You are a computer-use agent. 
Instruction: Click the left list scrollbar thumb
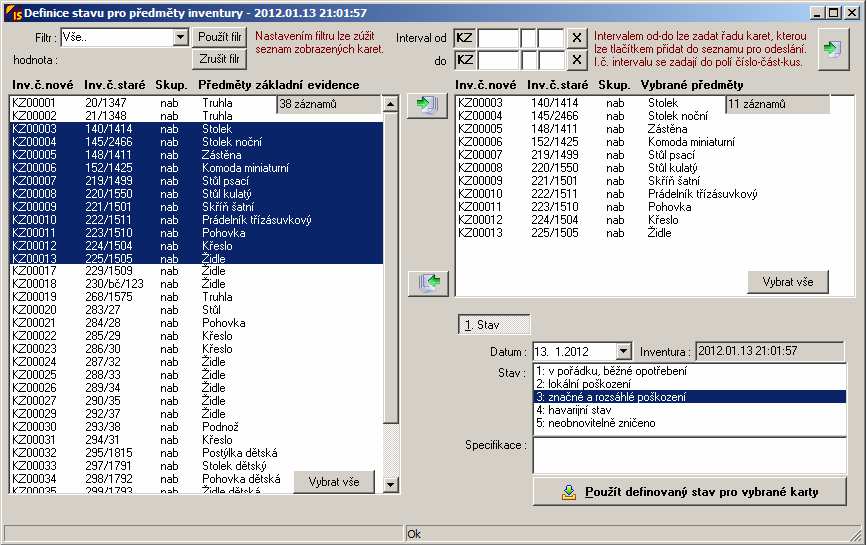point(390,268)
